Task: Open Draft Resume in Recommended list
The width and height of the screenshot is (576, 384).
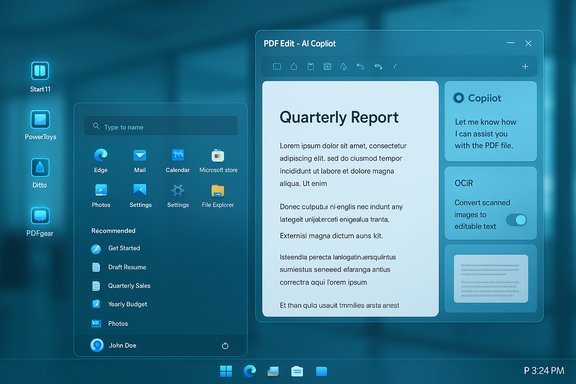Action: 119,267
